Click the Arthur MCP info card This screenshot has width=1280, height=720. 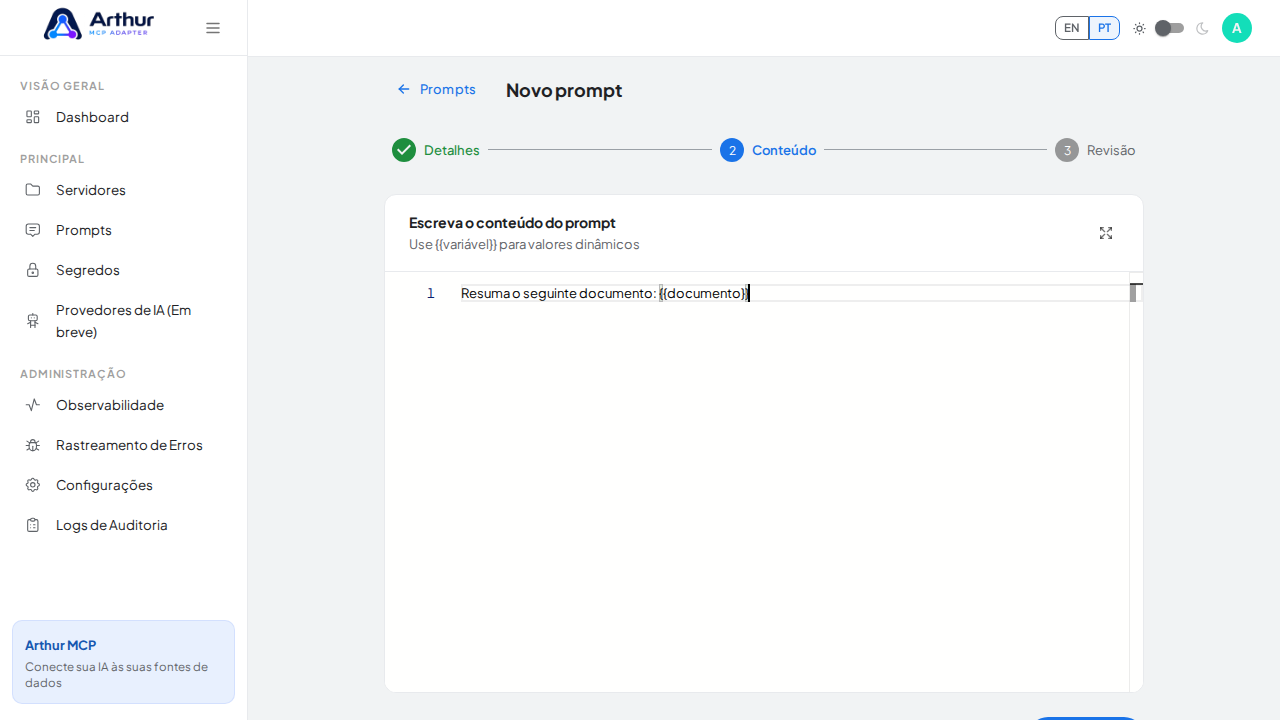[x=123, y=662]
